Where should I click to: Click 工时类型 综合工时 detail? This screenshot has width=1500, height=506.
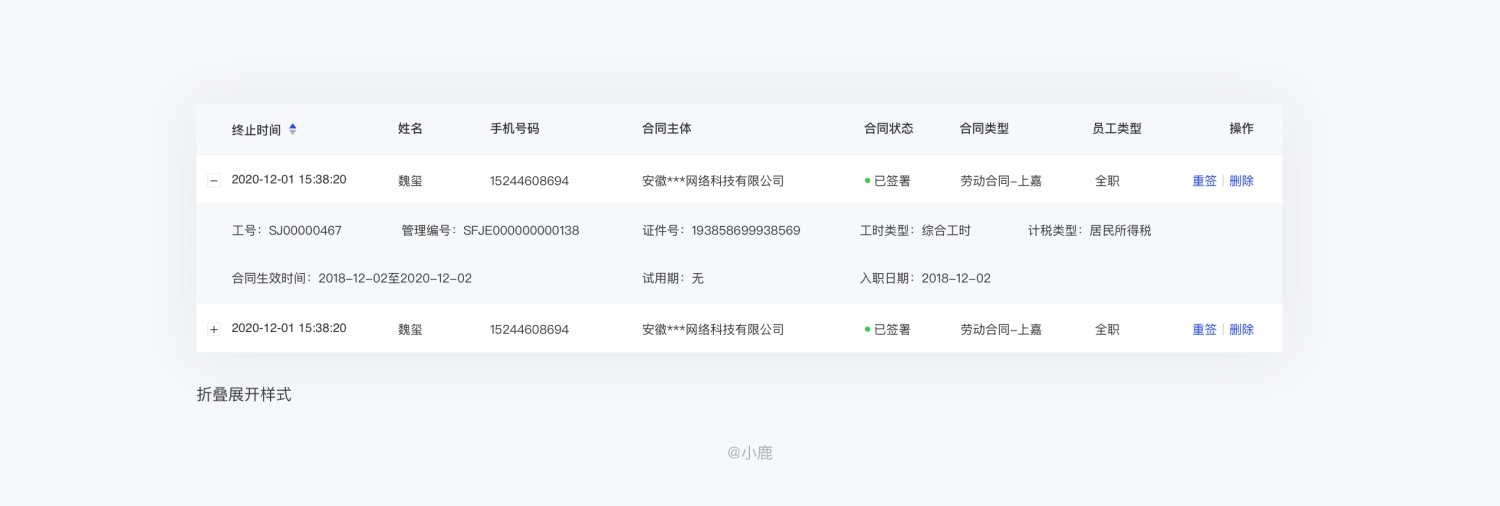pyautogui.click(x=915, y=230)
